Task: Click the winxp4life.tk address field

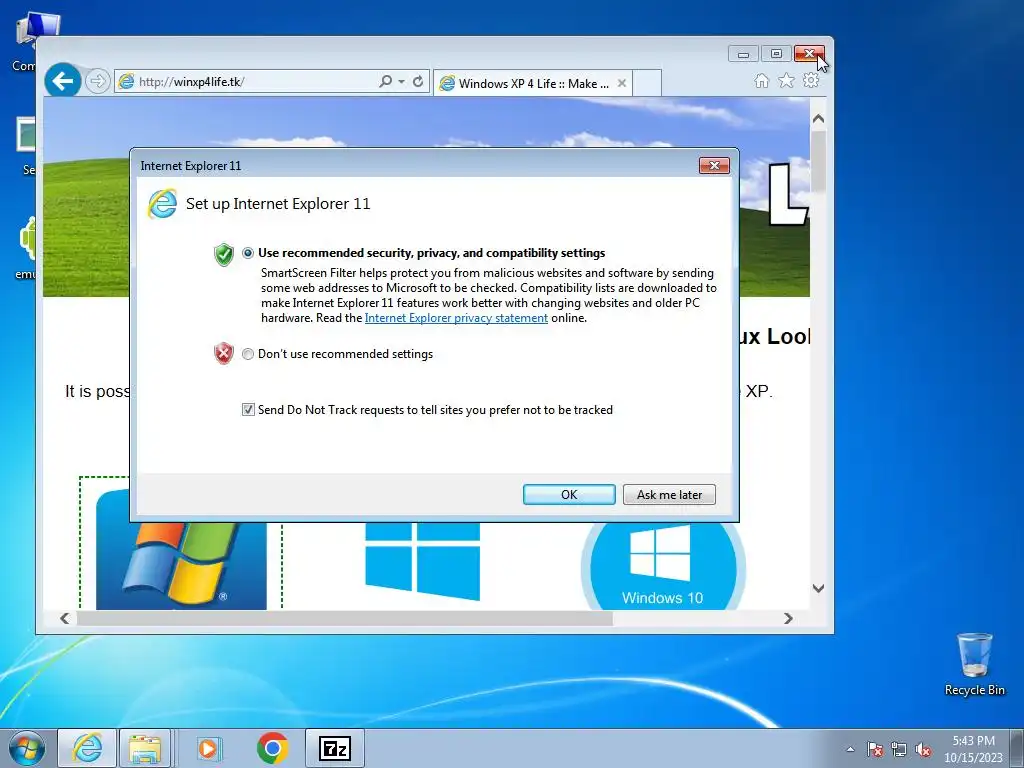Action: coord(245,82)
